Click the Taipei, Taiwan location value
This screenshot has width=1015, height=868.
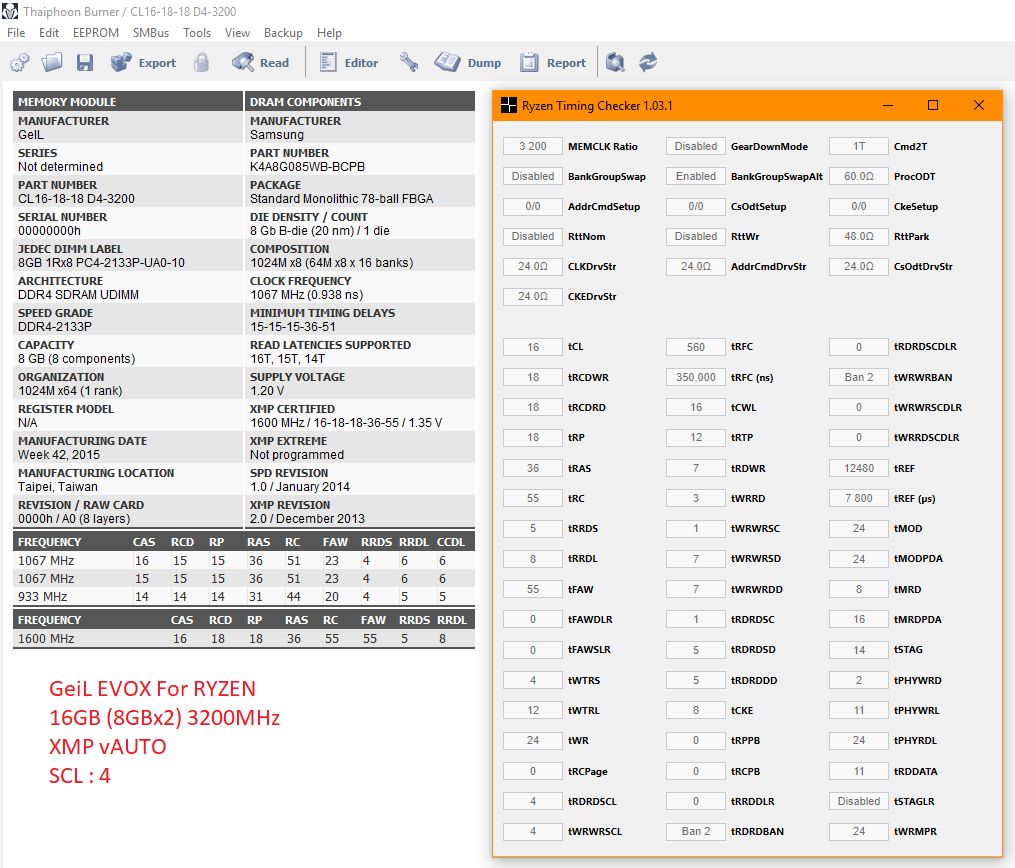(58, 487)
